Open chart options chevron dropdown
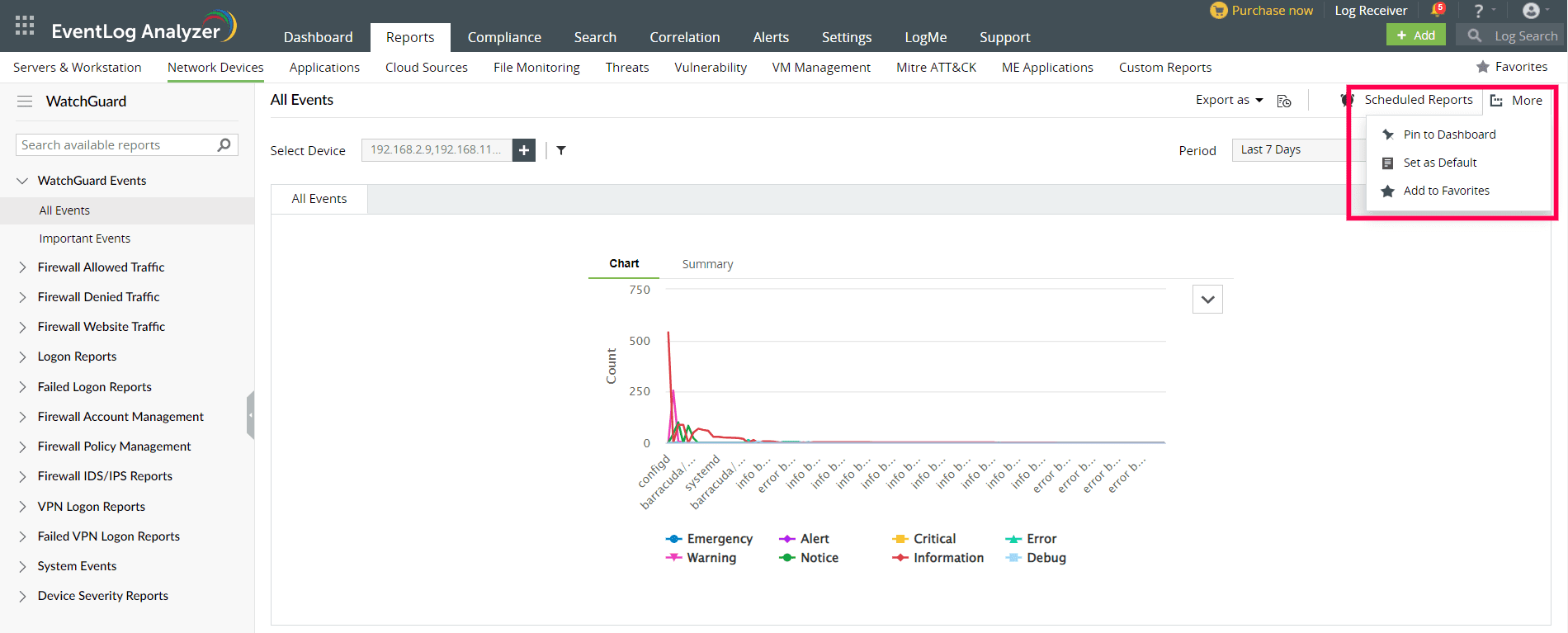This screenshot has width=1568, height=633. coord(1207,300)
